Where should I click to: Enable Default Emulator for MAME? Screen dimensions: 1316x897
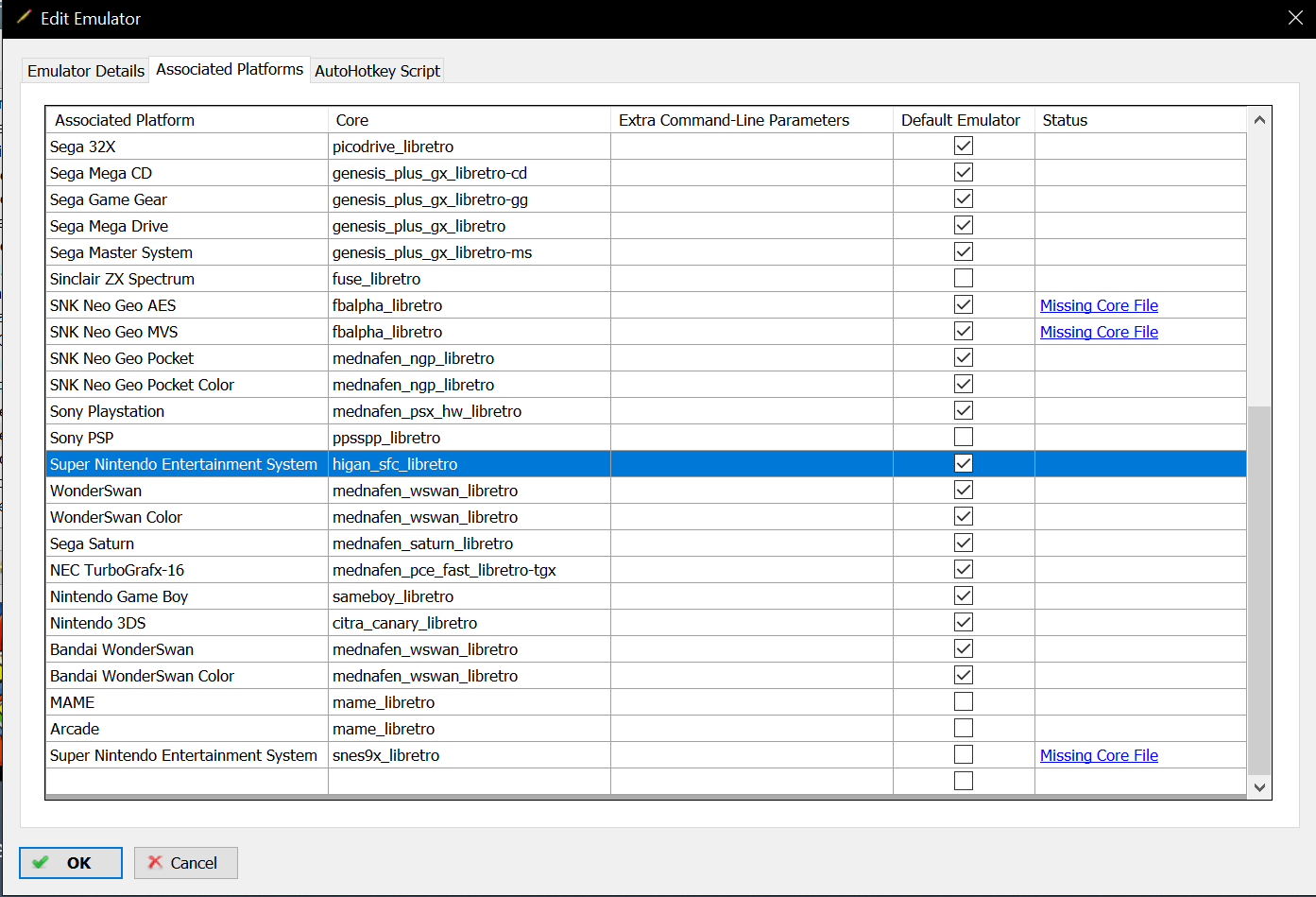964,701
